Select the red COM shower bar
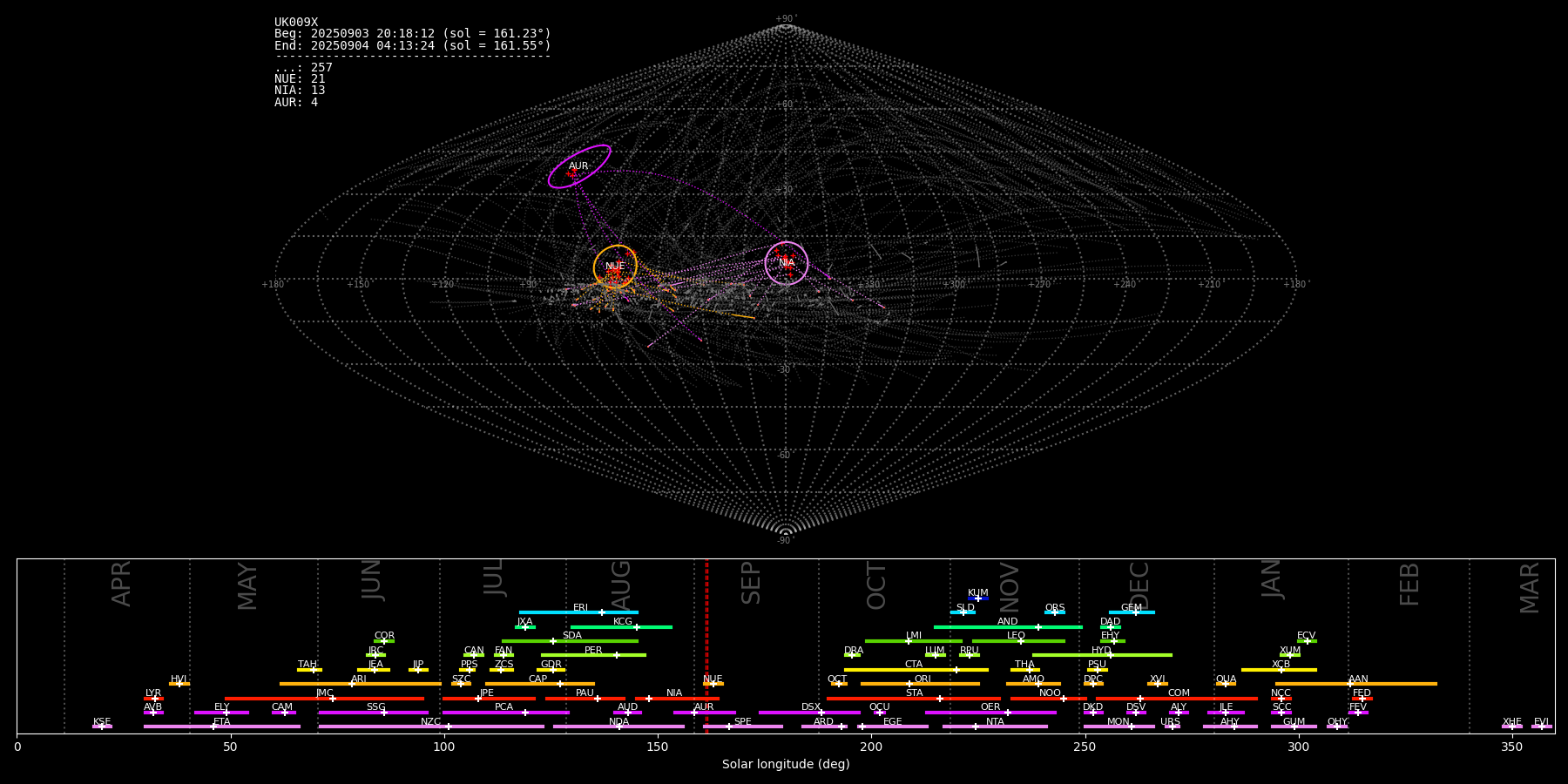 pyautogui.click(x=1177, y=699)
